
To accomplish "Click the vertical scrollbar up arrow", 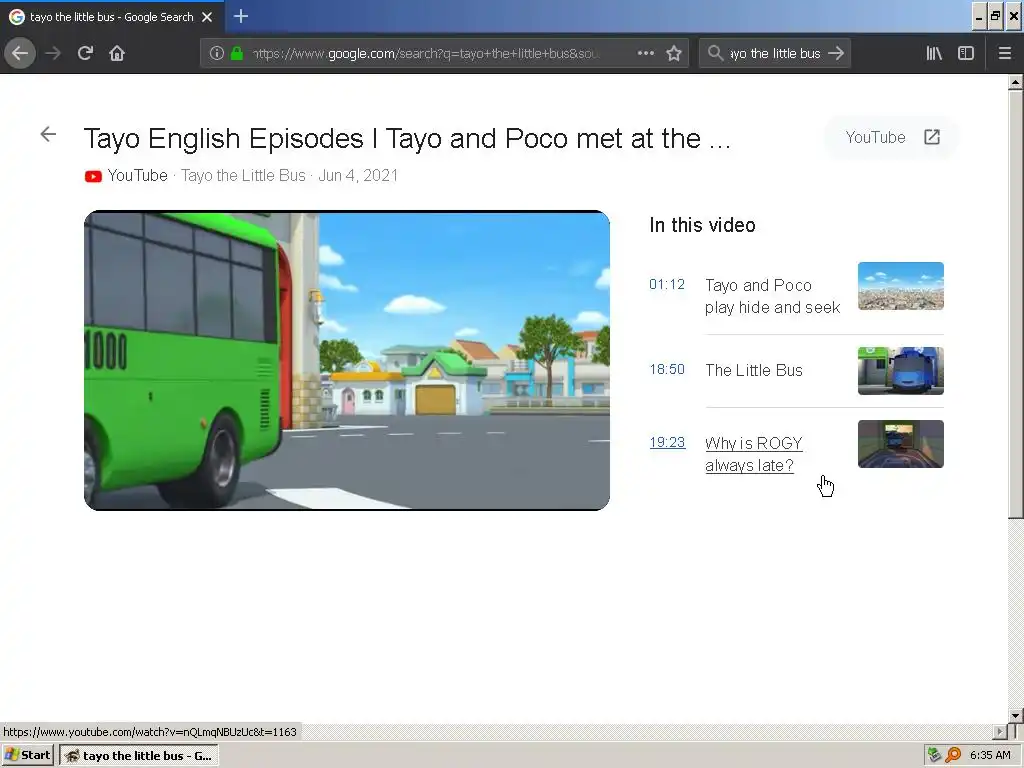I will coord(1015,82).
